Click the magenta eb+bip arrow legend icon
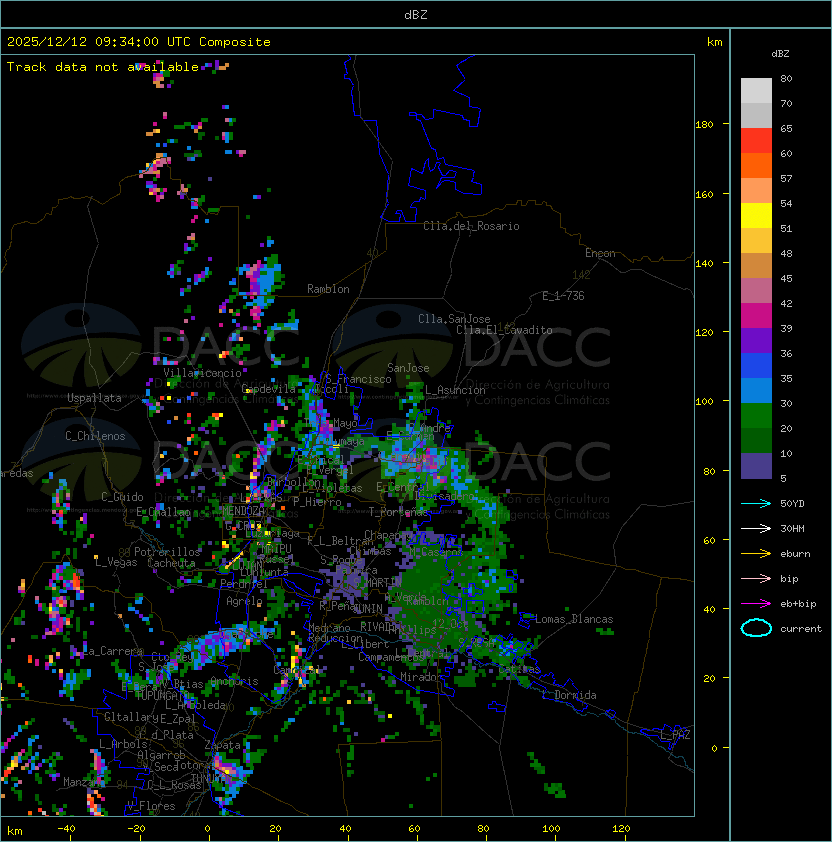 click(x=756, y=604)
